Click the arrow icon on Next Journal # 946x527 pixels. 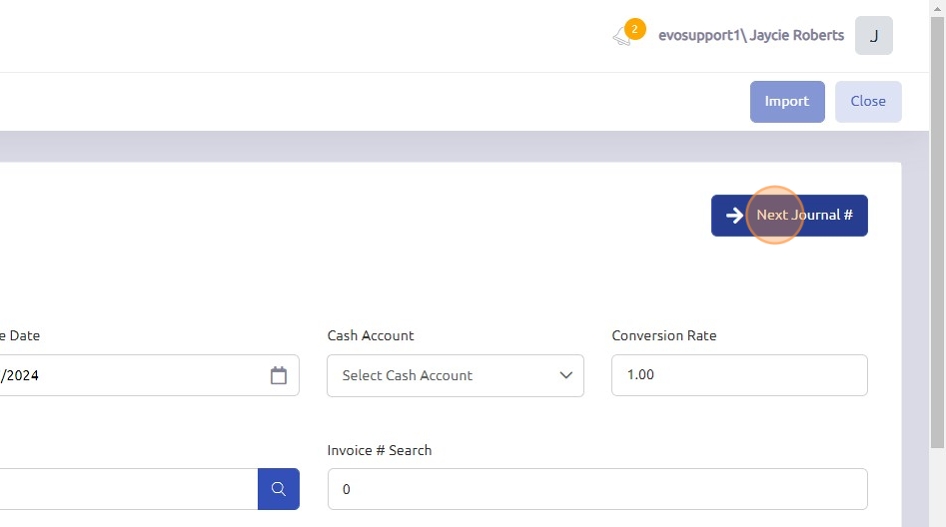click(x=734, y=215)
